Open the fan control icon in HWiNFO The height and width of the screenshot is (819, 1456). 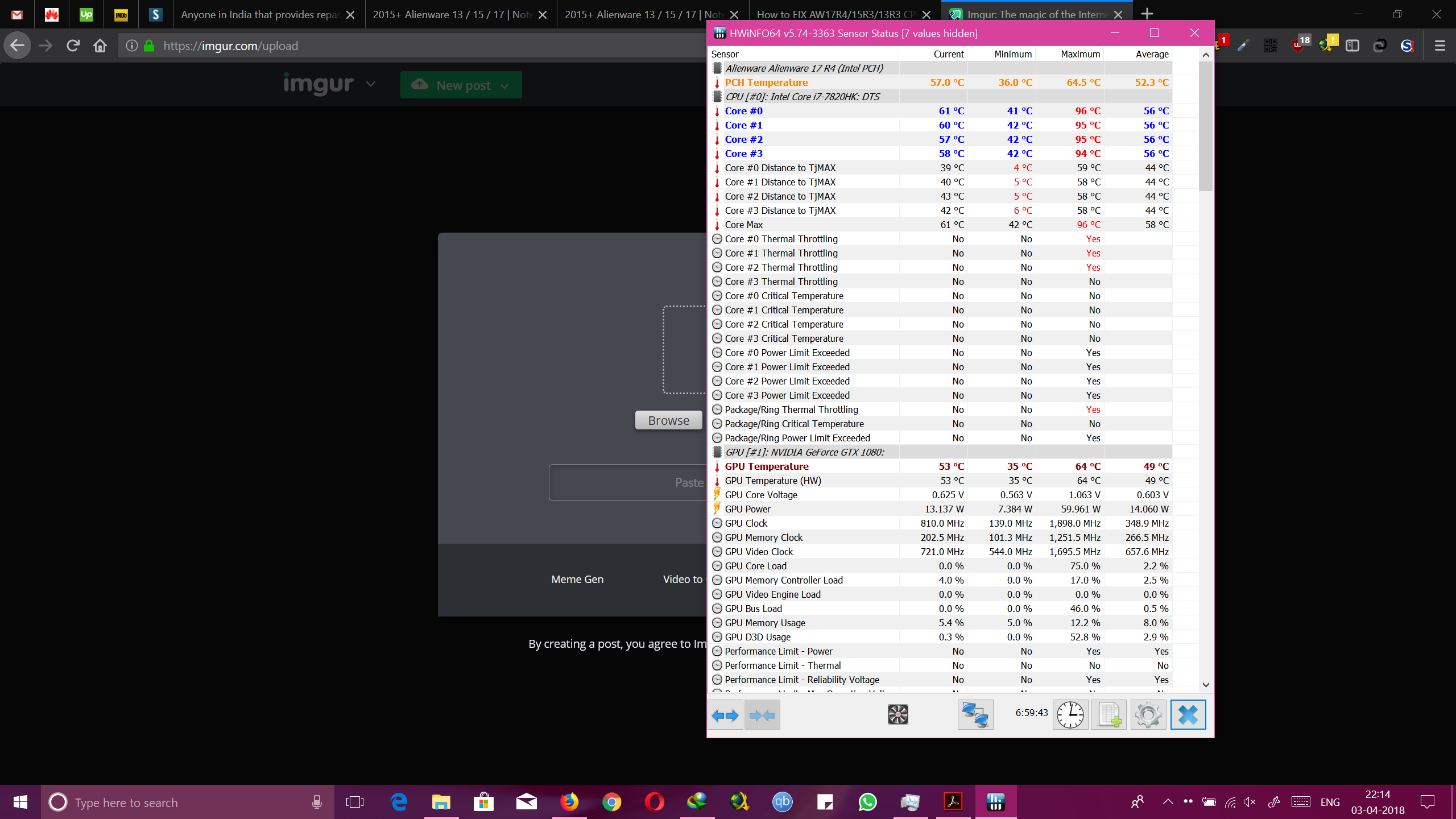pyautogui.click(x=898, y=714)
